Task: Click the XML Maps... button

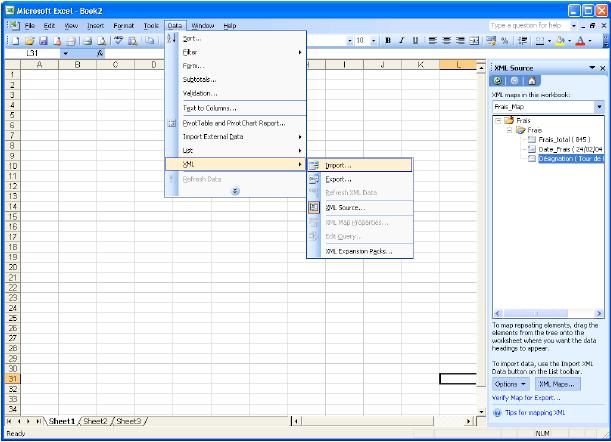Action: [555, 383]
